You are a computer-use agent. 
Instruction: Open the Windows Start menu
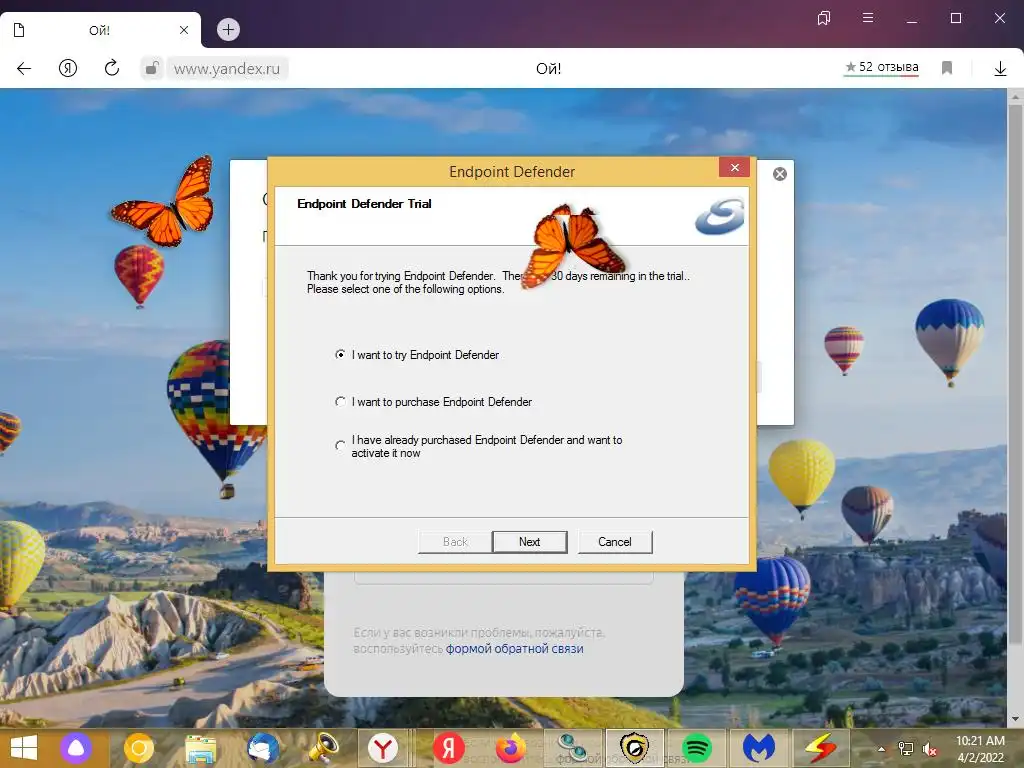point(24,748)
